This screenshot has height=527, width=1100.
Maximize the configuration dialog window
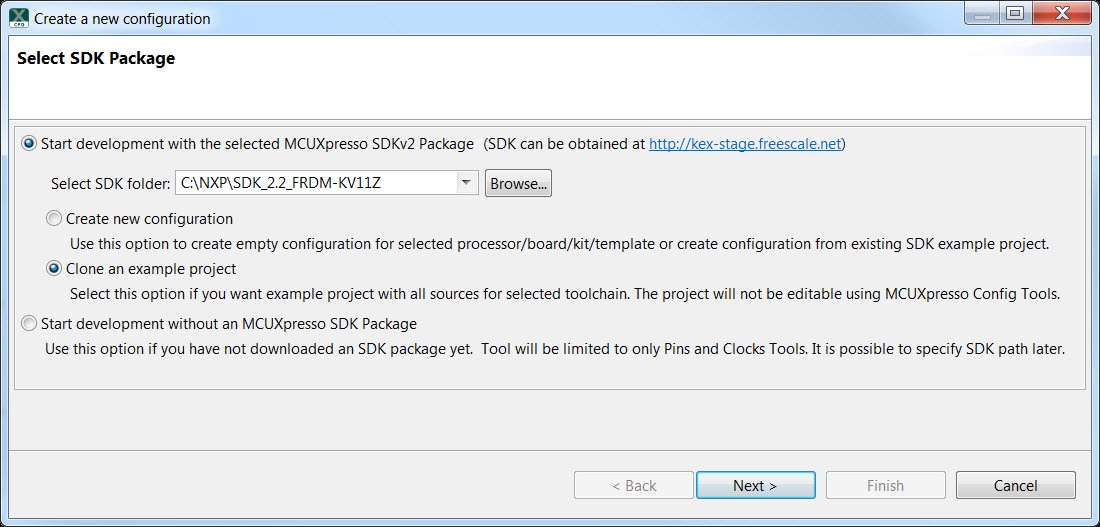[x=1015, y=14]
